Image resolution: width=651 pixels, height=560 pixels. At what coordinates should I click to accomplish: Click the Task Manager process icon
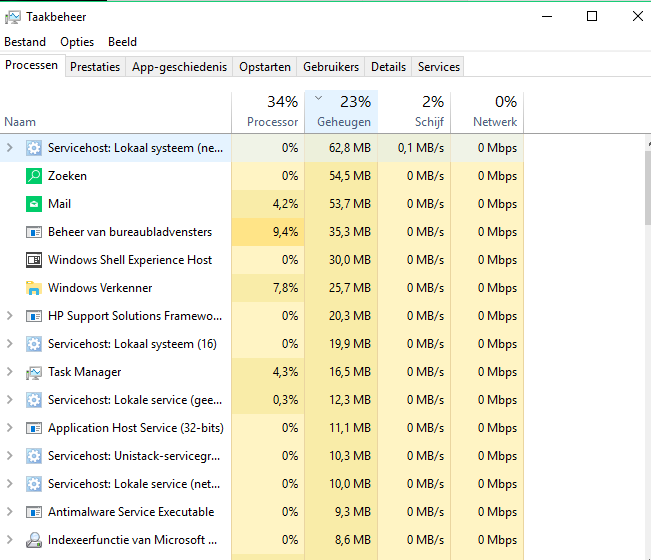(x=33, y=372)
